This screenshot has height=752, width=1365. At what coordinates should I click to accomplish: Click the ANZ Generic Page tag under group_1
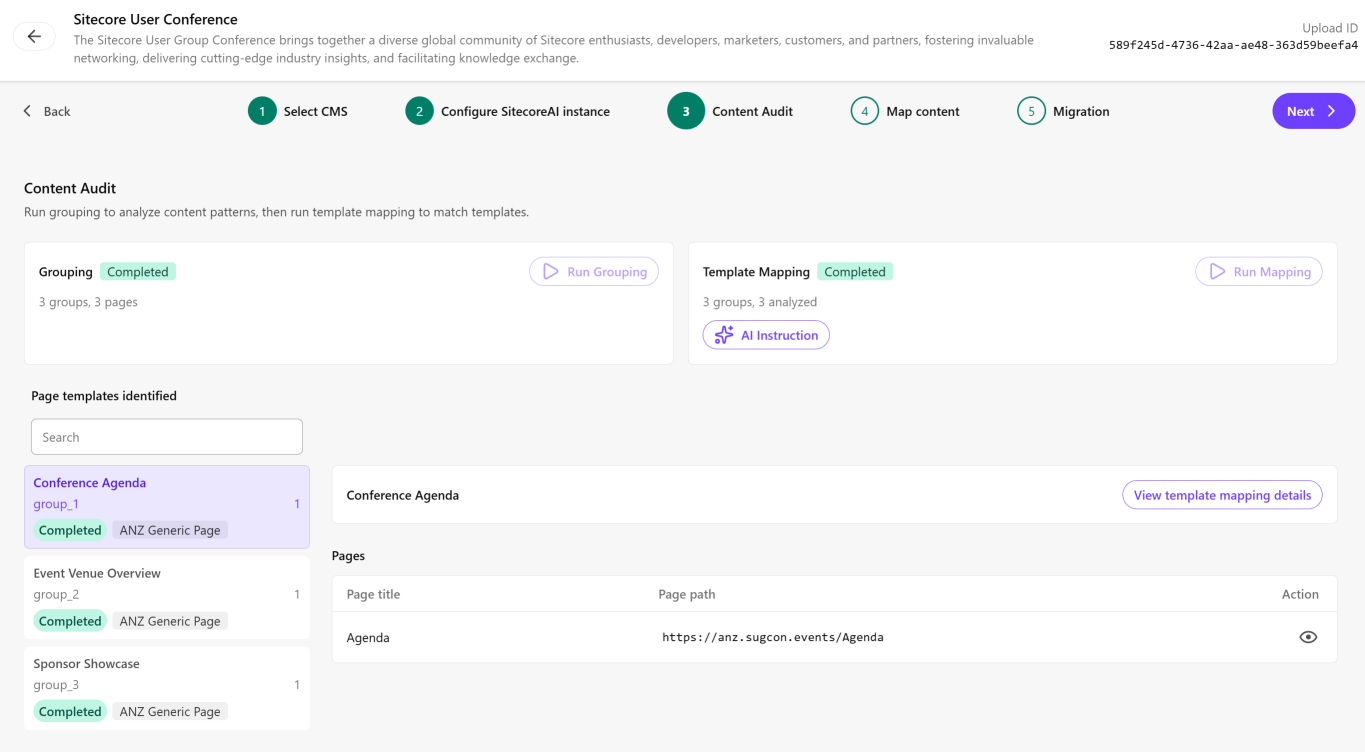(170, 530)
